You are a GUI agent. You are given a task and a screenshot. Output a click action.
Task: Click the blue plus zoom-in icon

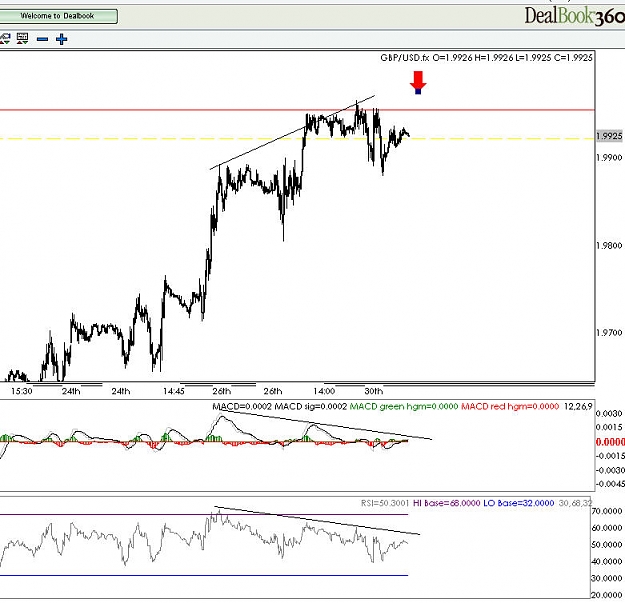pos(61,39)
